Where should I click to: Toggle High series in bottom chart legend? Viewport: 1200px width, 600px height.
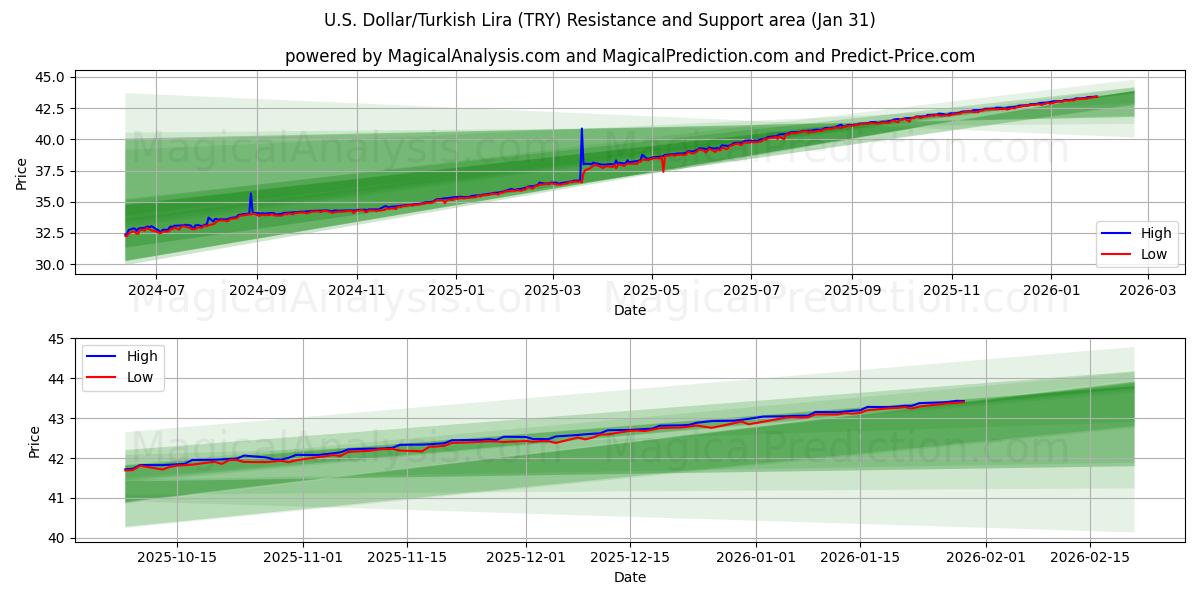[133, 356]
